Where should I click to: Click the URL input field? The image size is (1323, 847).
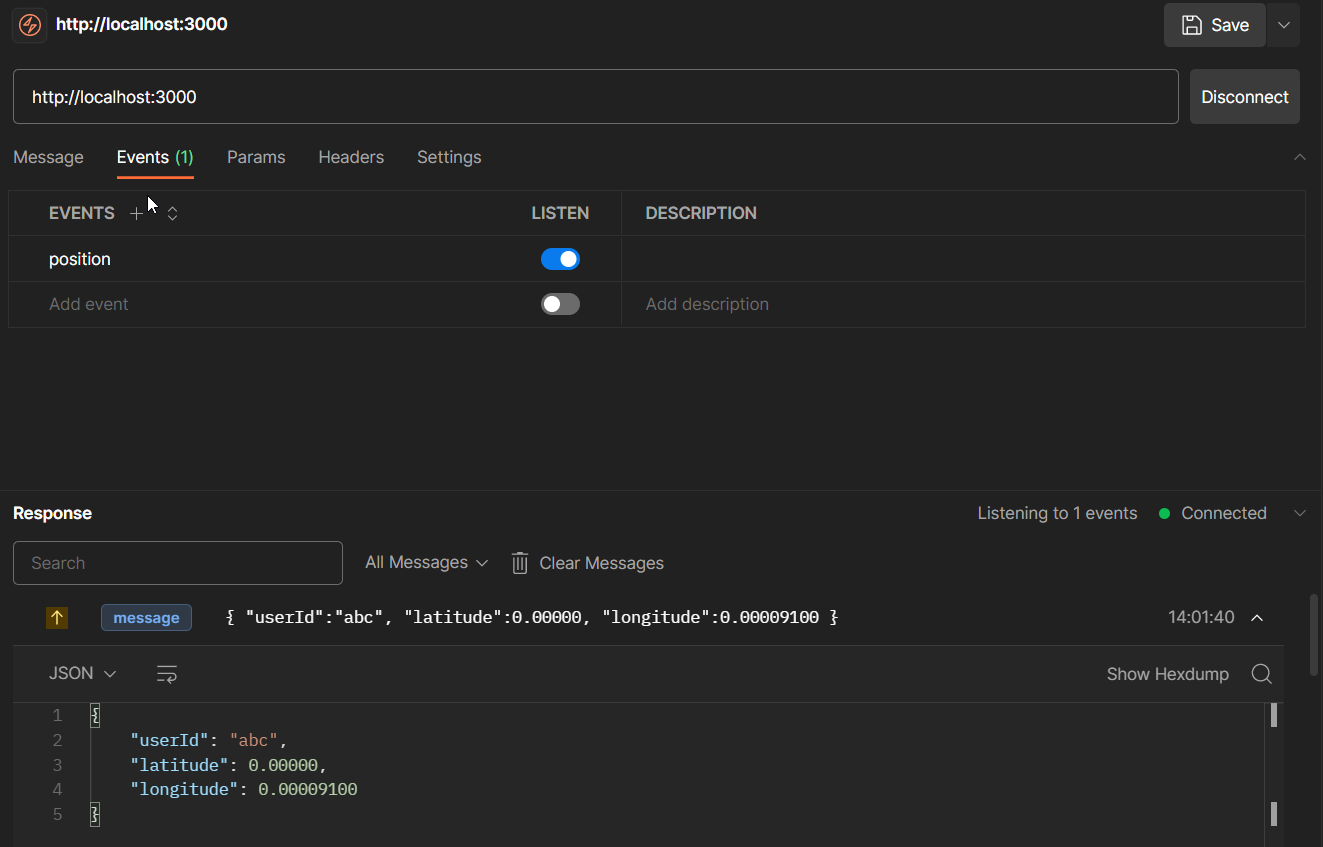(x=596, y=97)
